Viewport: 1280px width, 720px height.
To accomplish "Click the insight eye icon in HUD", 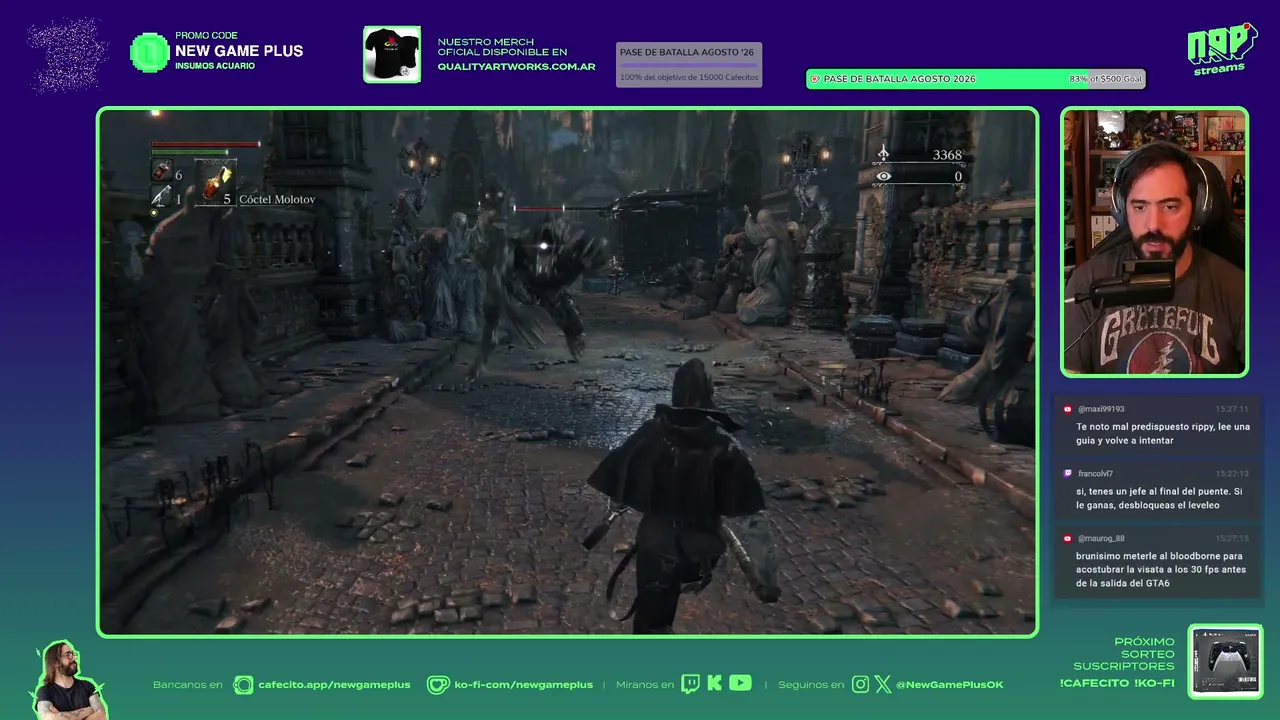I will coord(883,177).
